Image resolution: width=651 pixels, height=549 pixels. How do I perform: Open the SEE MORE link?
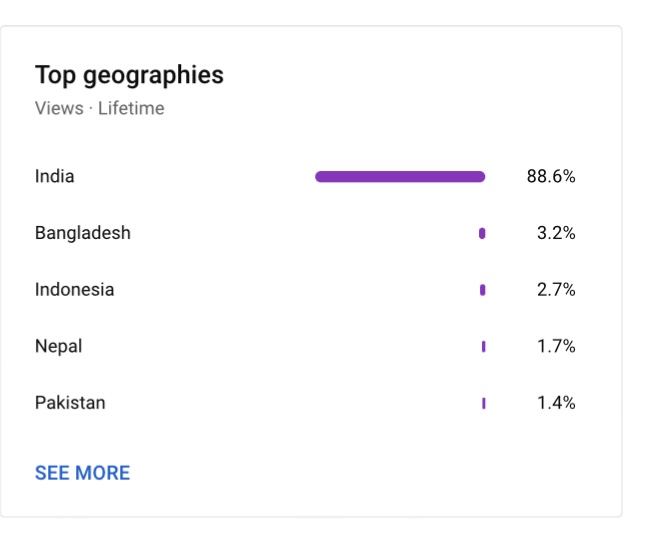coord(82,473)
